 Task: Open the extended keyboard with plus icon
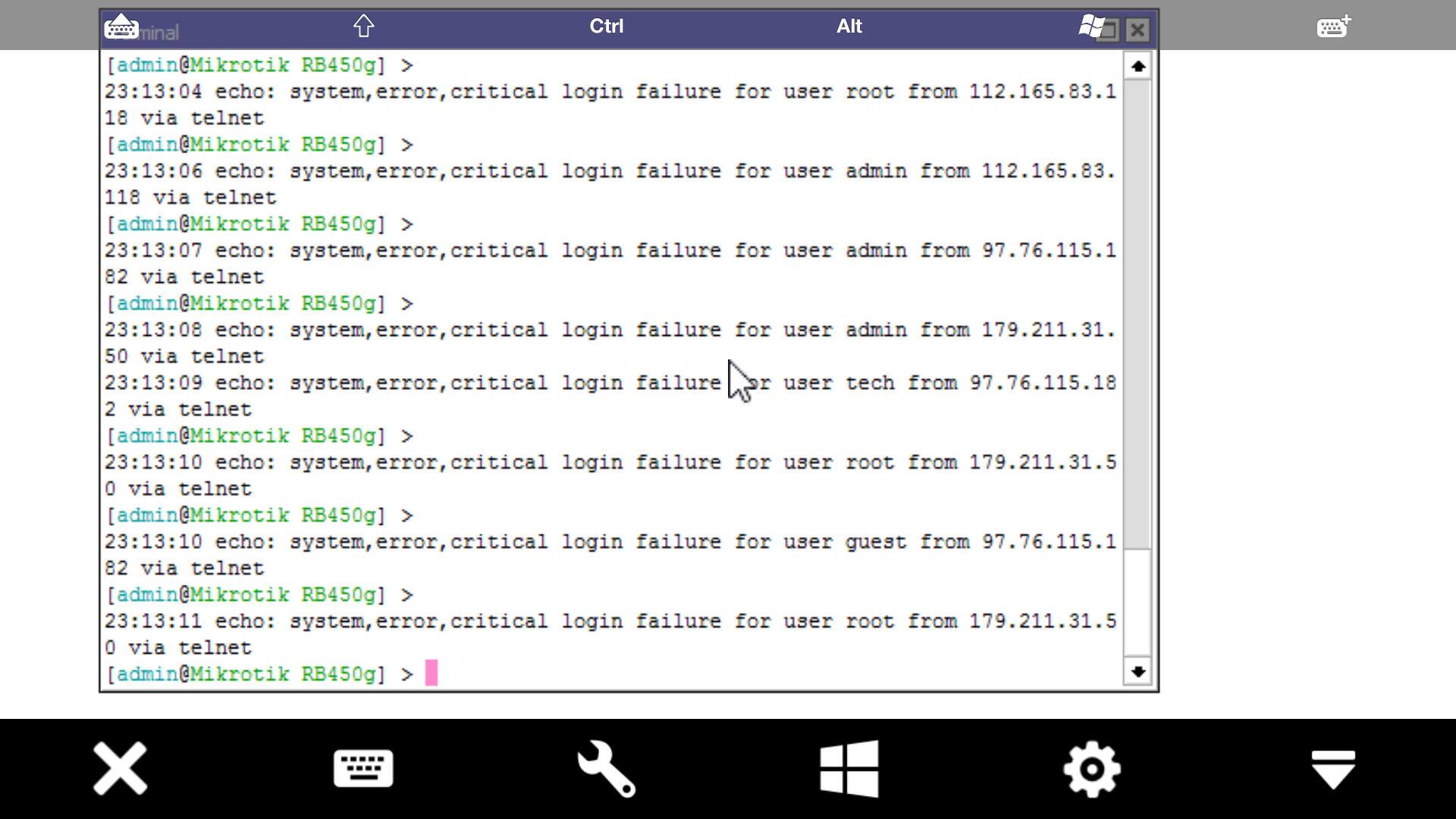pyautogui.click(x=1333, y=27)
